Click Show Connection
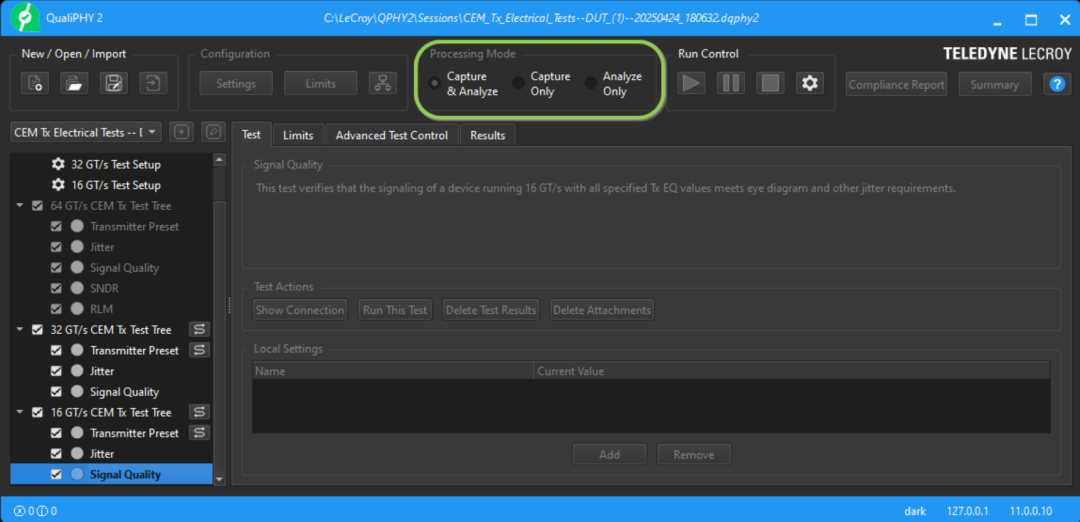Viewport: 1080px width, 522px height. 300,310
